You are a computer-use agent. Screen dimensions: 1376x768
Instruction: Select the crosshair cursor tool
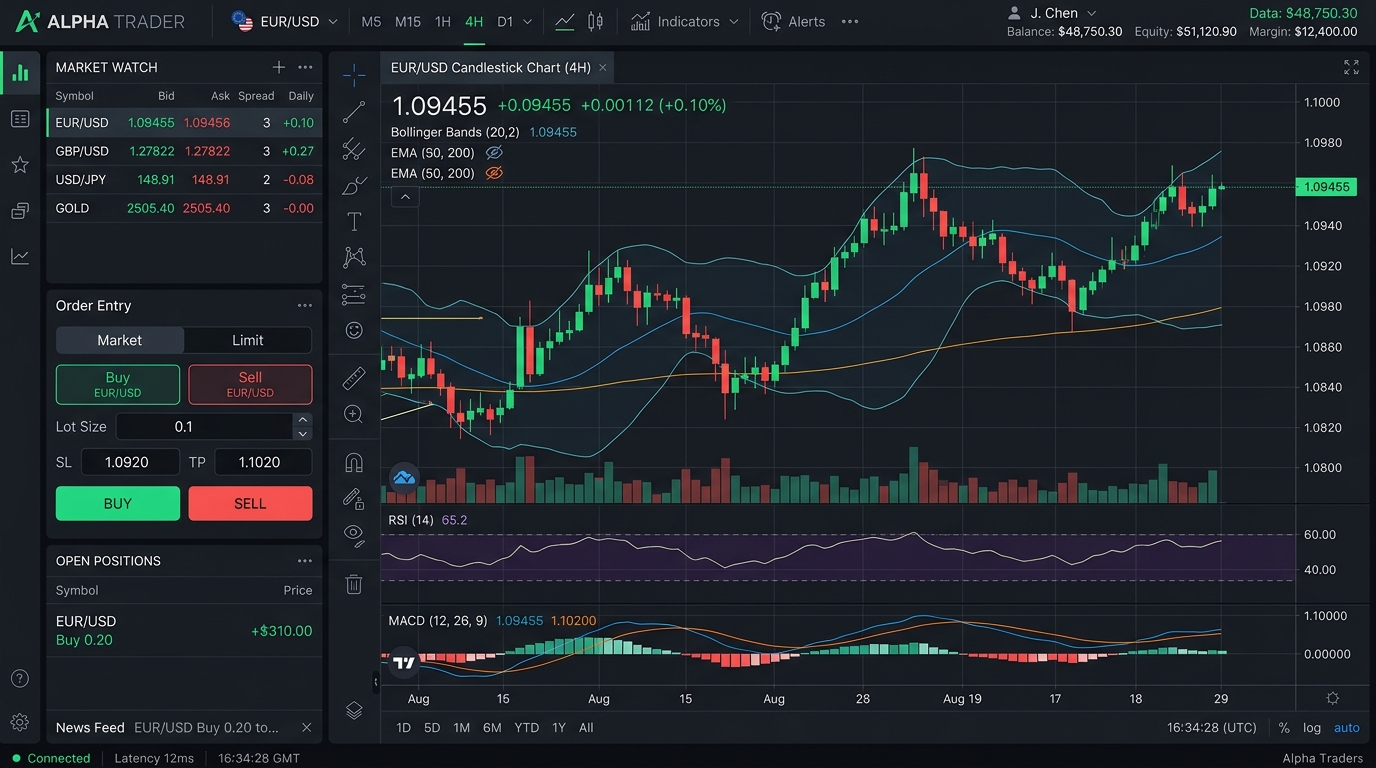pyautogui.click(x=354, y=74)
